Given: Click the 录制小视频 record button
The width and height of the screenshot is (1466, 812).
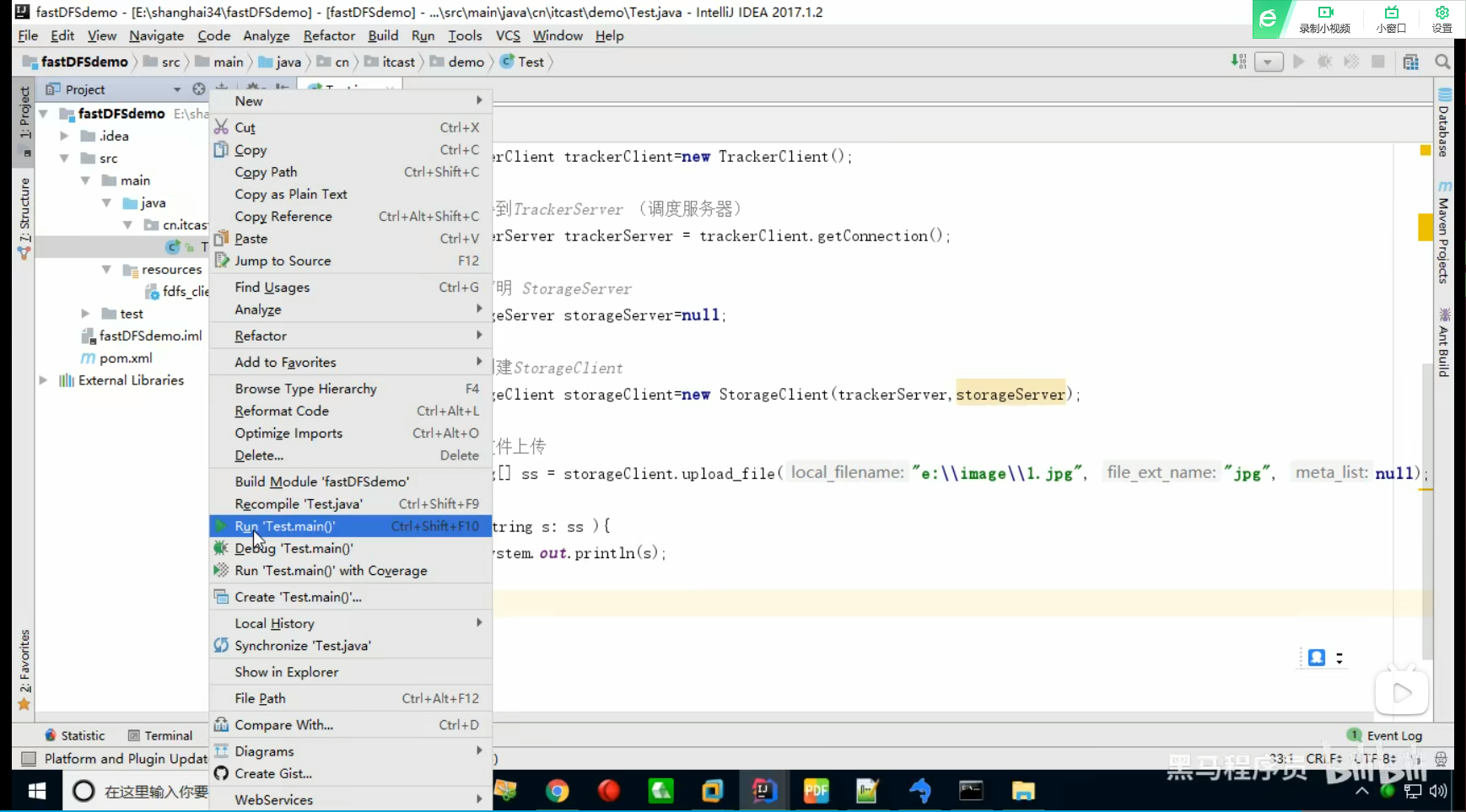Looking at the screenshot, I should pyautogui.click(x=1325, y=19).
